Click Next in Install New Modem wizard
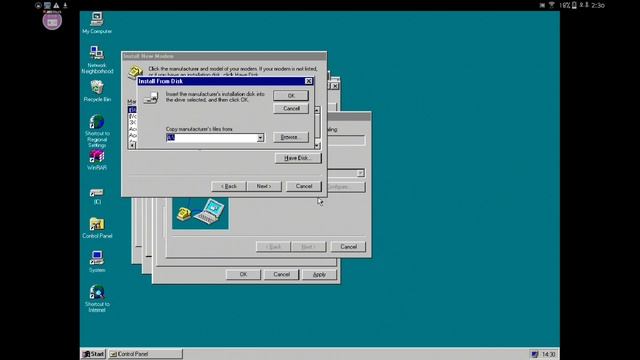This screenshot has height=360, width=640. tap(264, 186)
